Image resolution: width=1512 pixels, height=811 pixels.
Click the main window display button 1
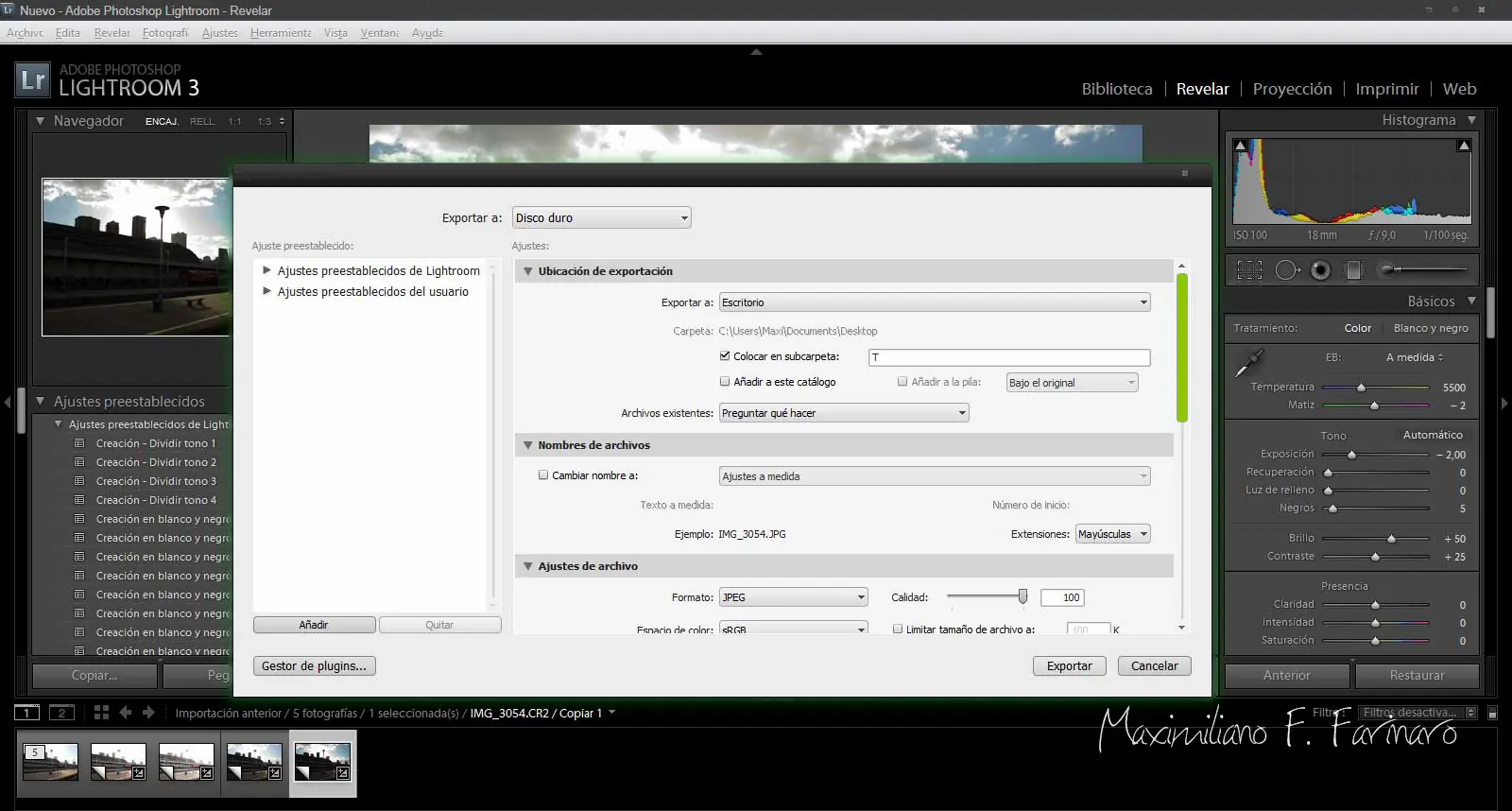click(27, 713)
